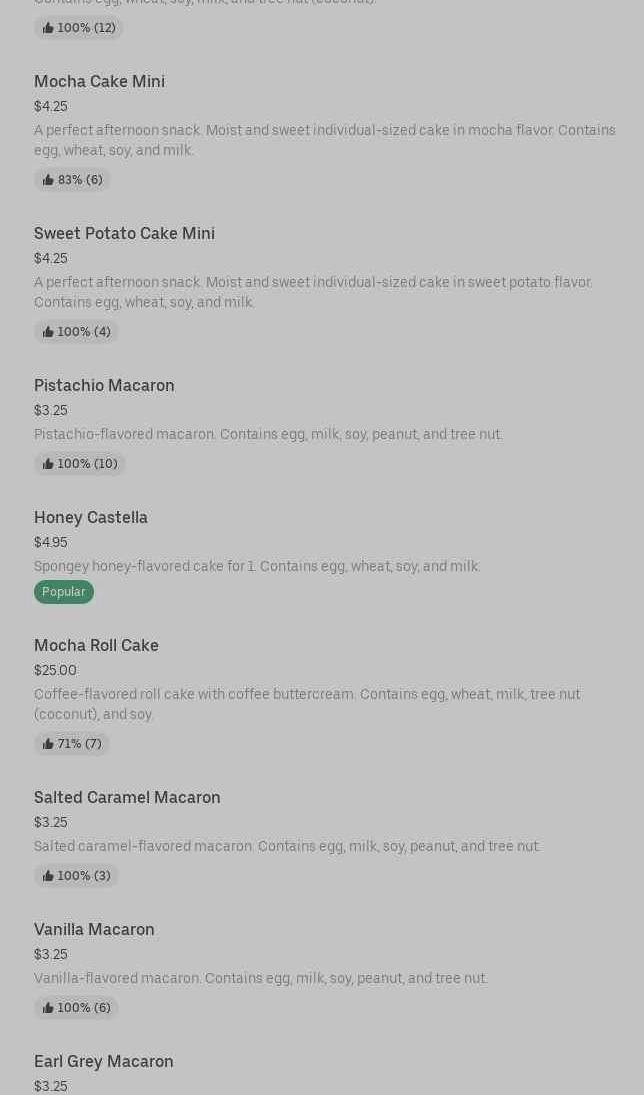Open the Mocha Cake Mini item
644x1095 pixels.
pyautogui.click(x=99, y=81)
